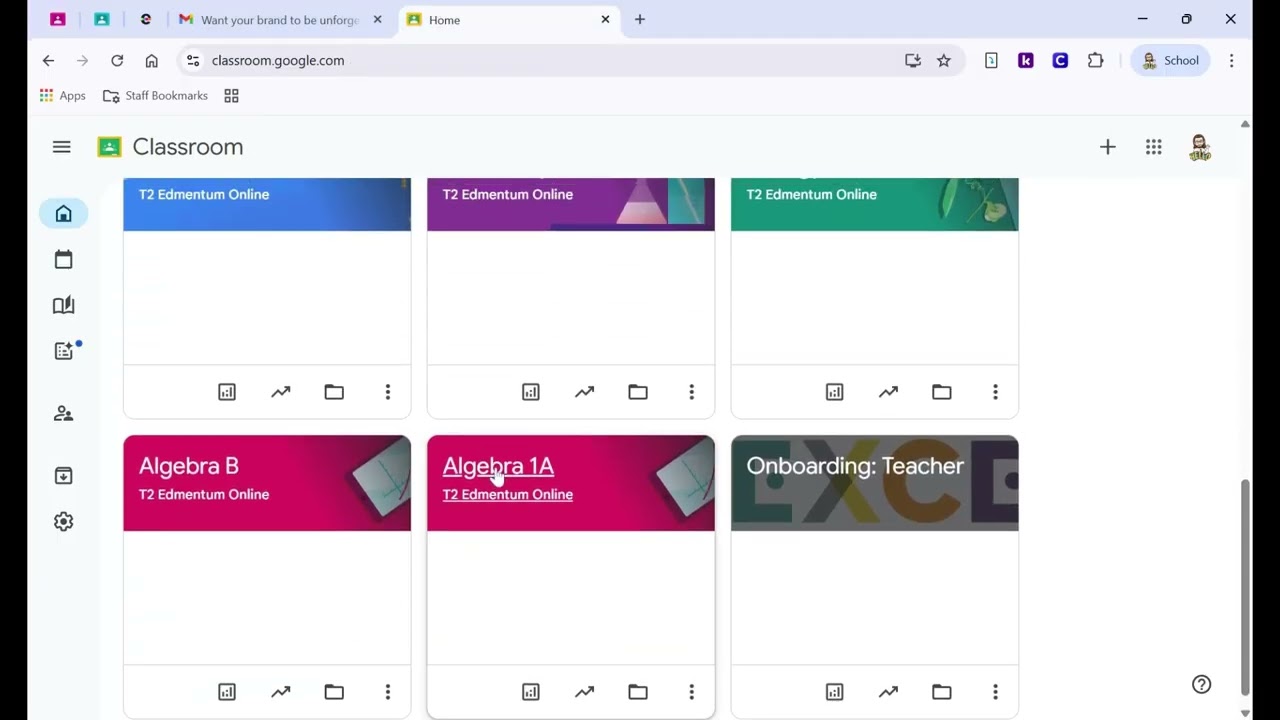Open the Drive folder for Algebra 1A
Screen dimensions: 1280x720
click(638, 692)
